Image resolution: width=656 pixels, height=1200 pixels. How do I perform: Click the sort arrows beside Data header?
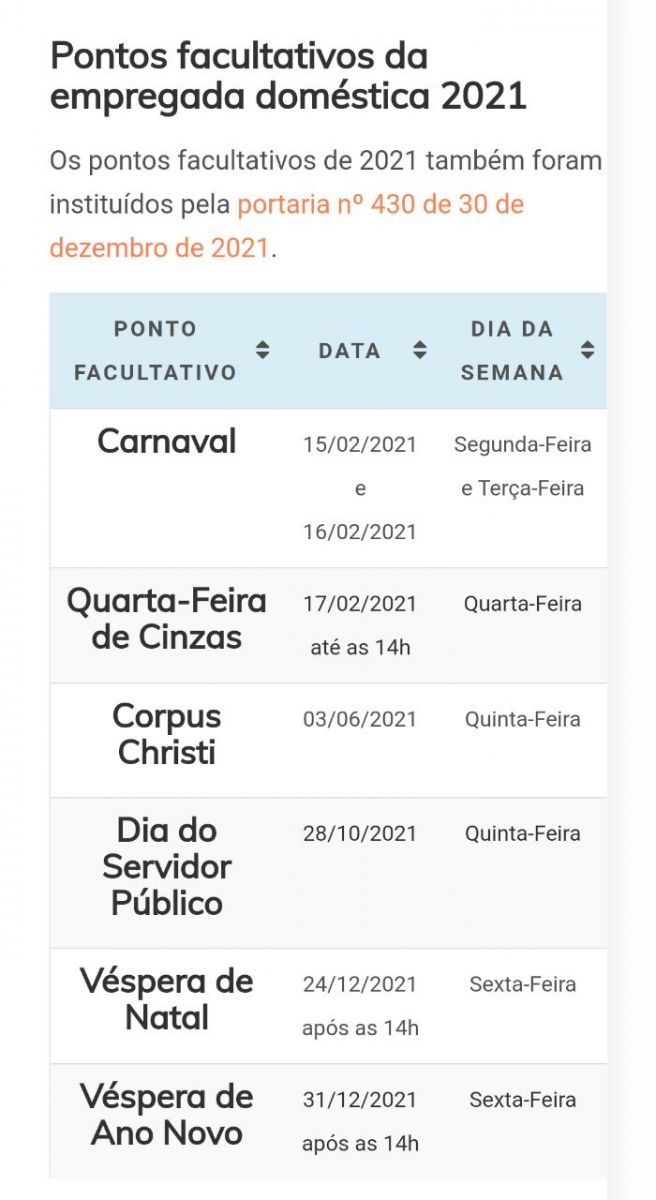(420, 350)
